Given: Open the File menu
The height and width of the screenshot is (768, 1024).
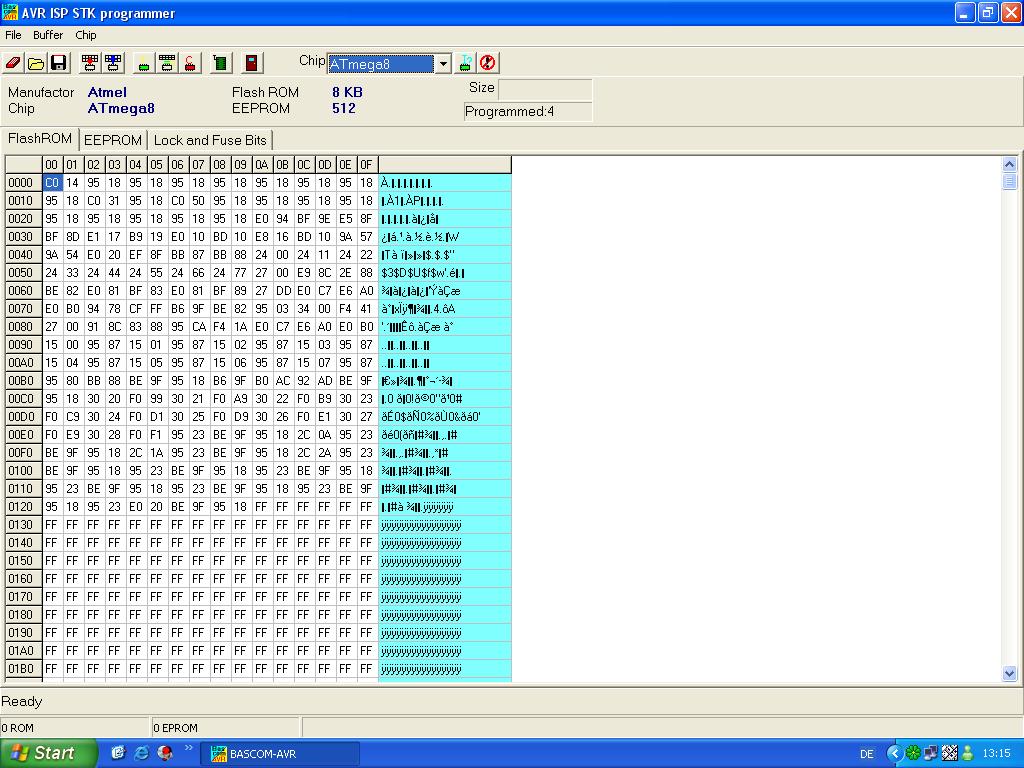Looking at the screenshot, I should (13, 35).
